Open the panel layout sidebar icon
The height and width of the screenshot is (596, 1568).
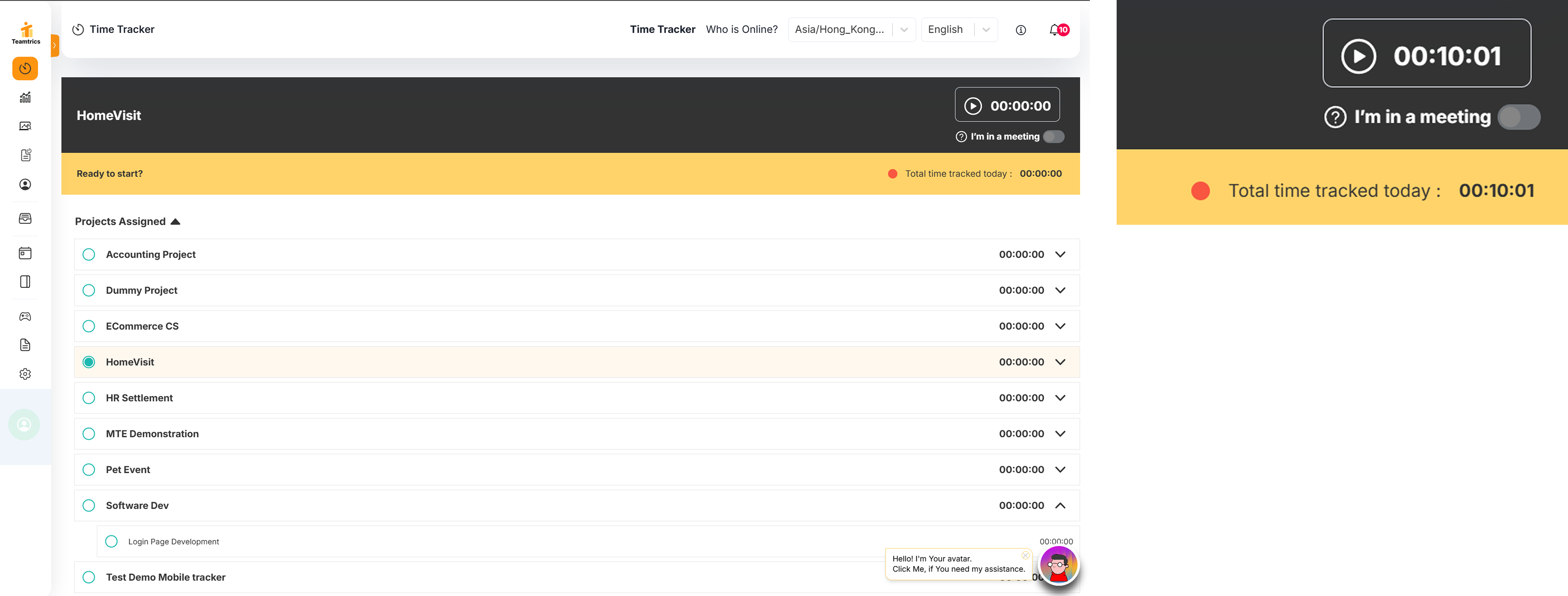coord(25,282)
